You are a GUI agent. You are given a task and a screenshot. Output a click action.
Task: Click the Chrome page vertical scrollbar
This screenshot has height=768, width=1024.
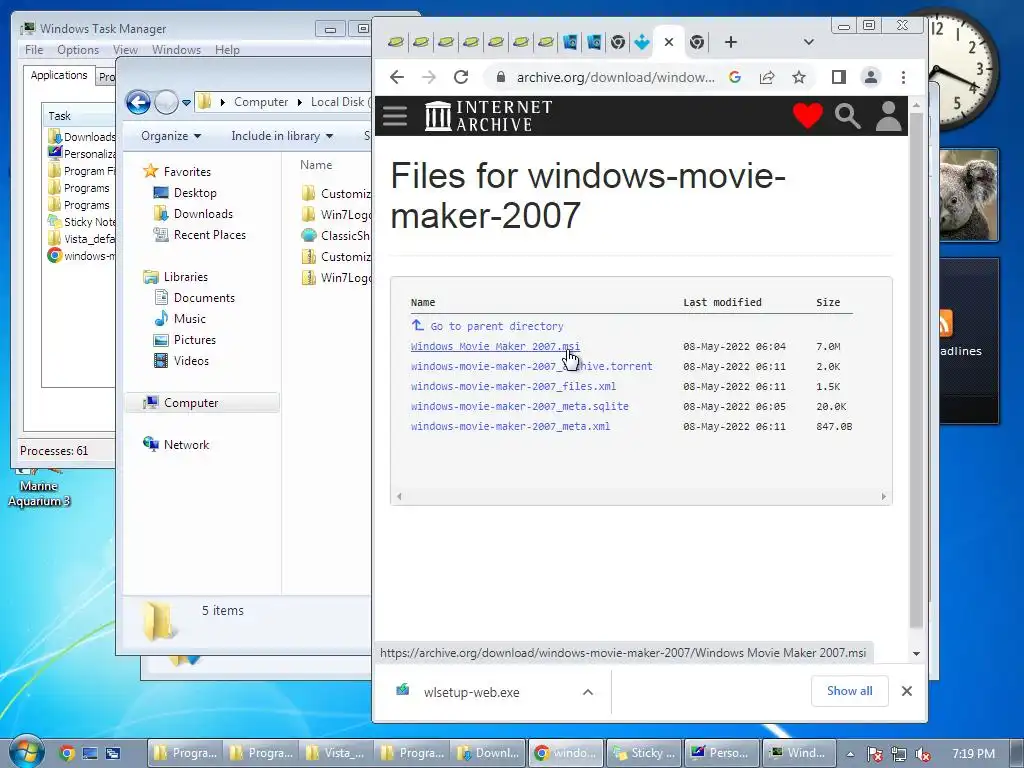(916, 372)
